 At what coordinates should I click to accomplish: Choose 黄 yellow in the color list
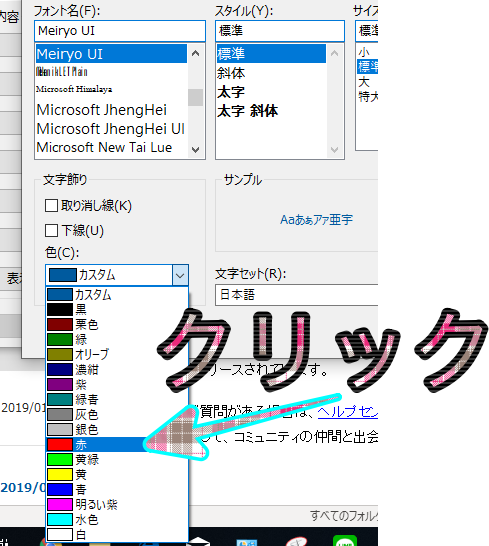pyautogui.click(x=117, y=475)
